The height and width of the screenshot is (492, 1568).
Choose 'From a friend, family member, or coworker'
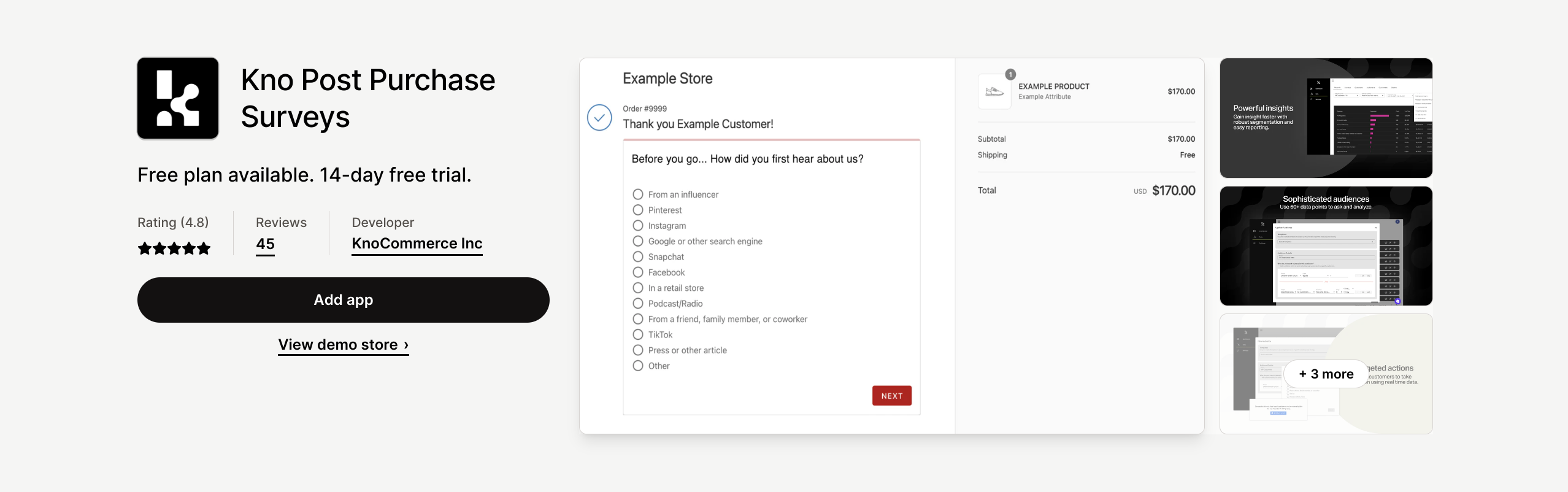click(638, 319)
